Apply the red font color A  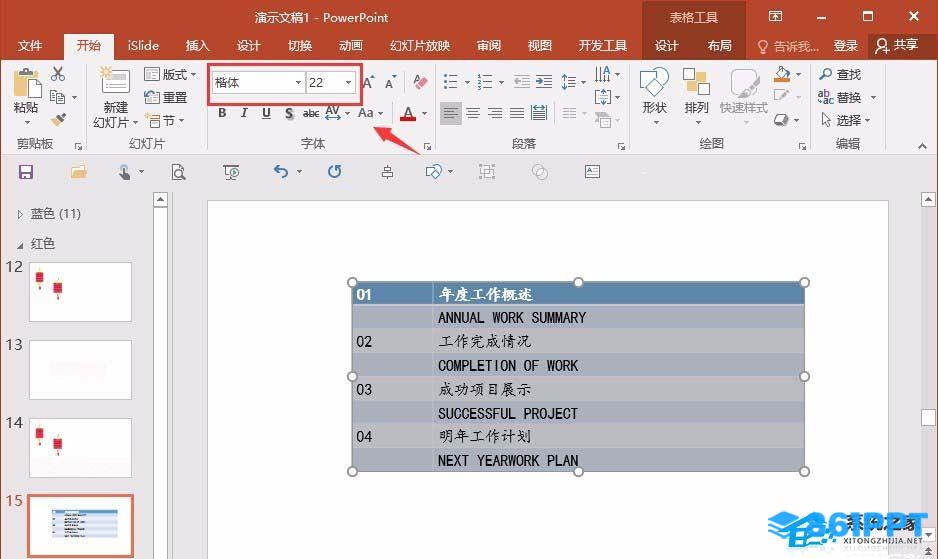(408, 113)
